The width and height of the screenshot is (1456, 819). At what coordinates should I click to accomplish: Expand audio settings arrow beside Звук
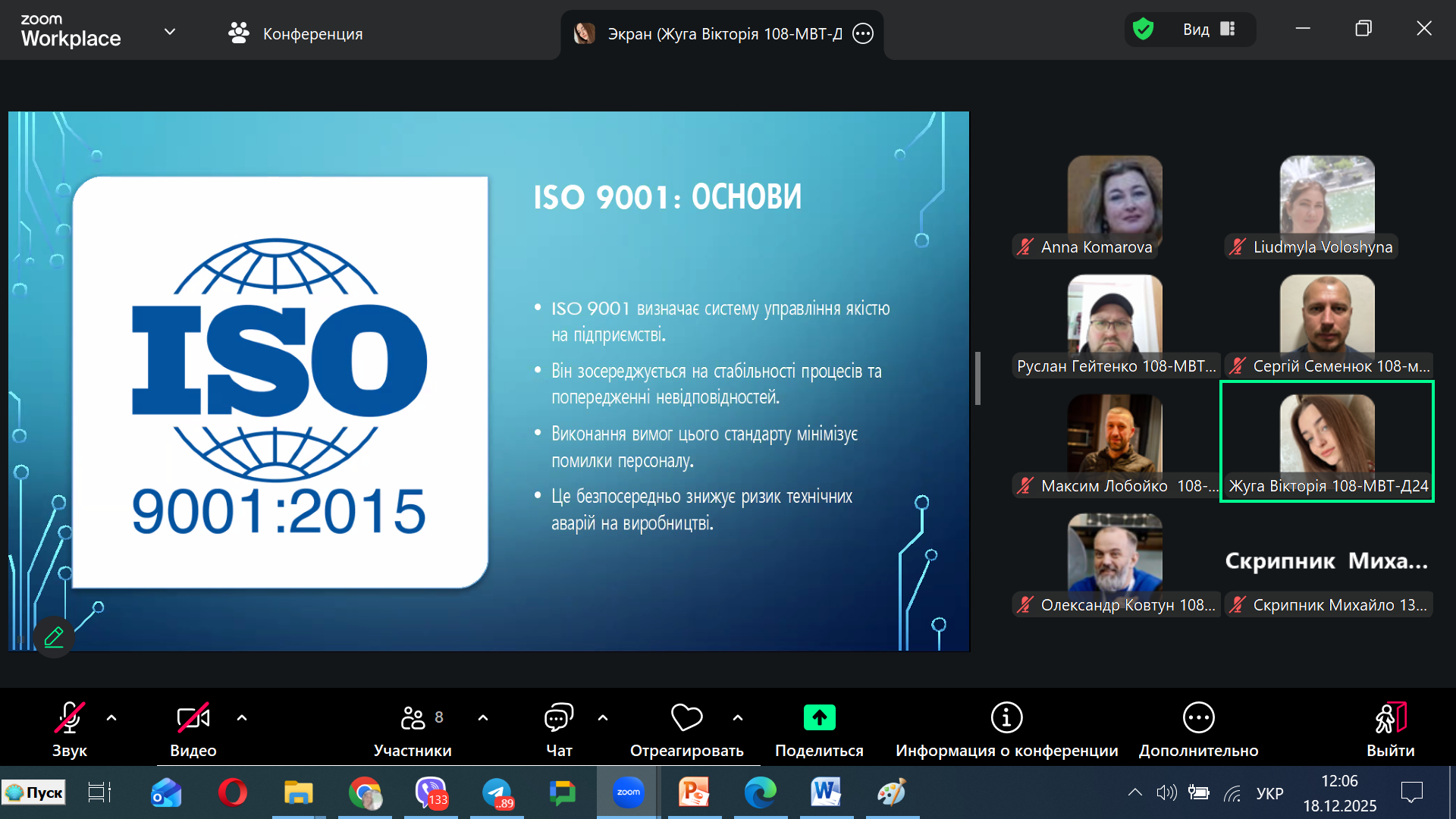coord(111,717)
